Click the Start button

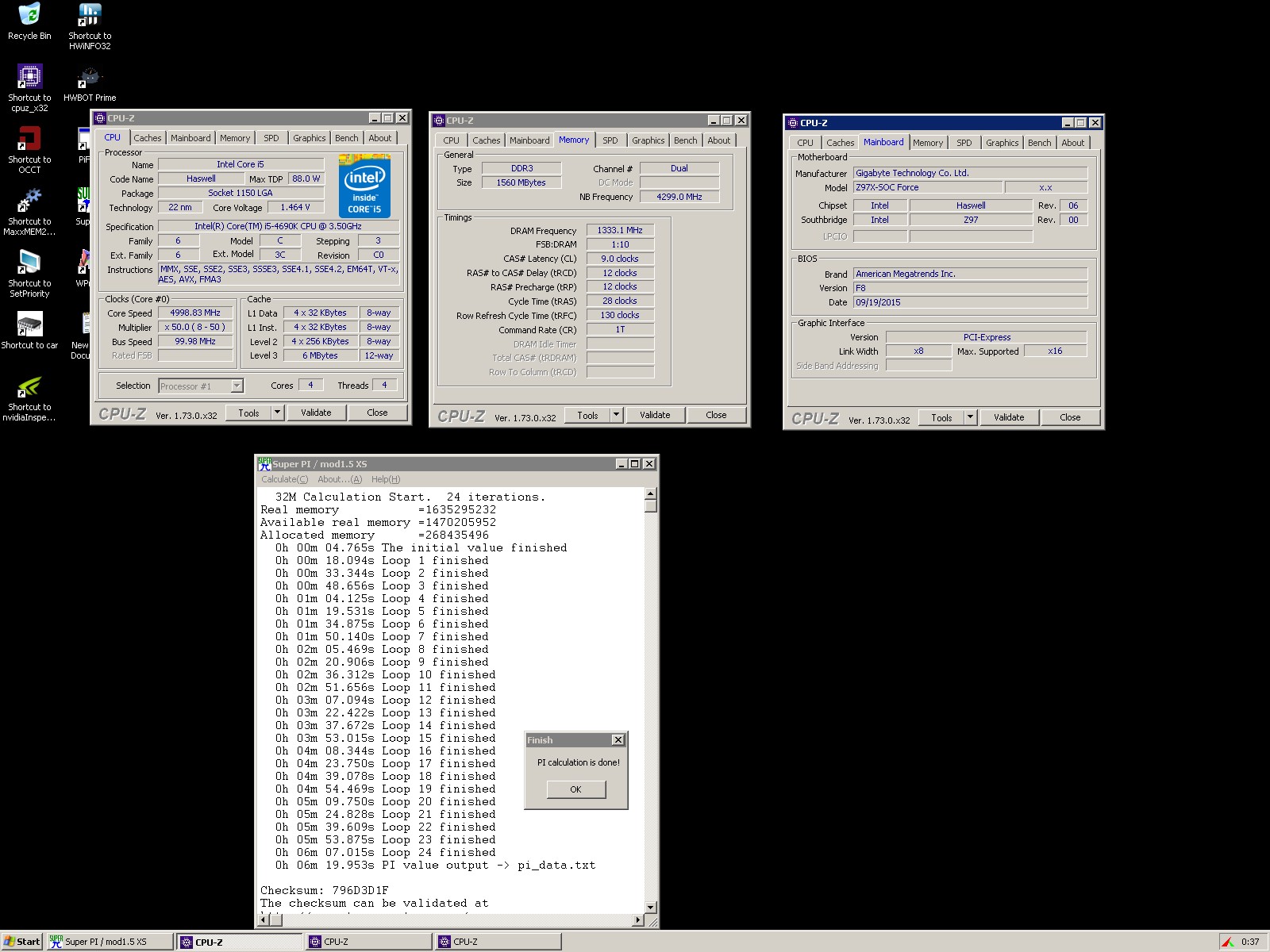22,942
